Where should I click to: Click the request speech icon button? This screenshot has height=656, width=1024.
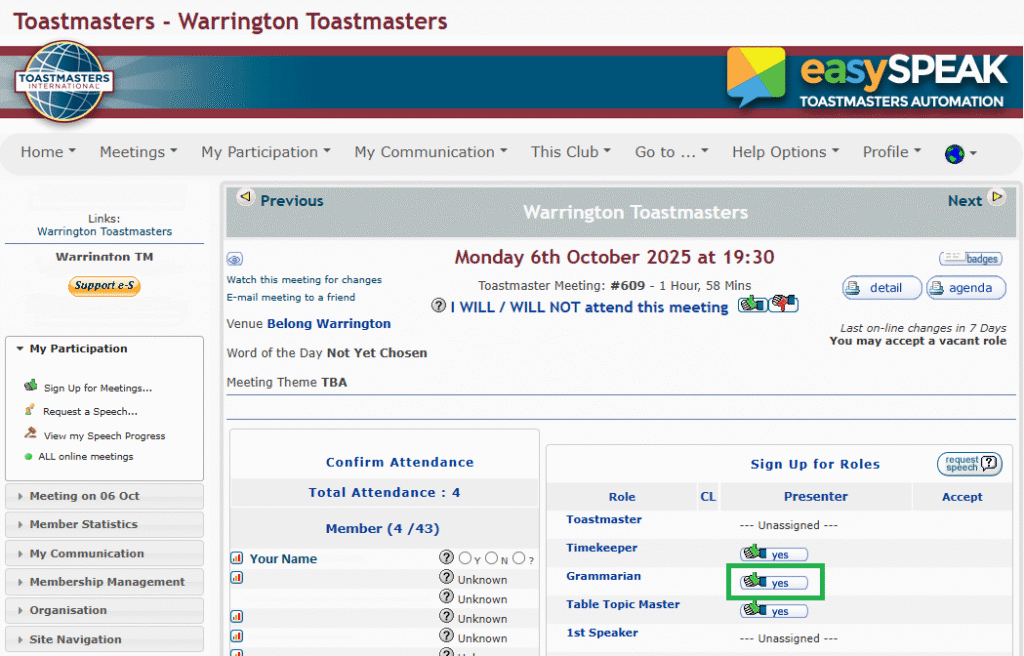(x=969, y=464)
